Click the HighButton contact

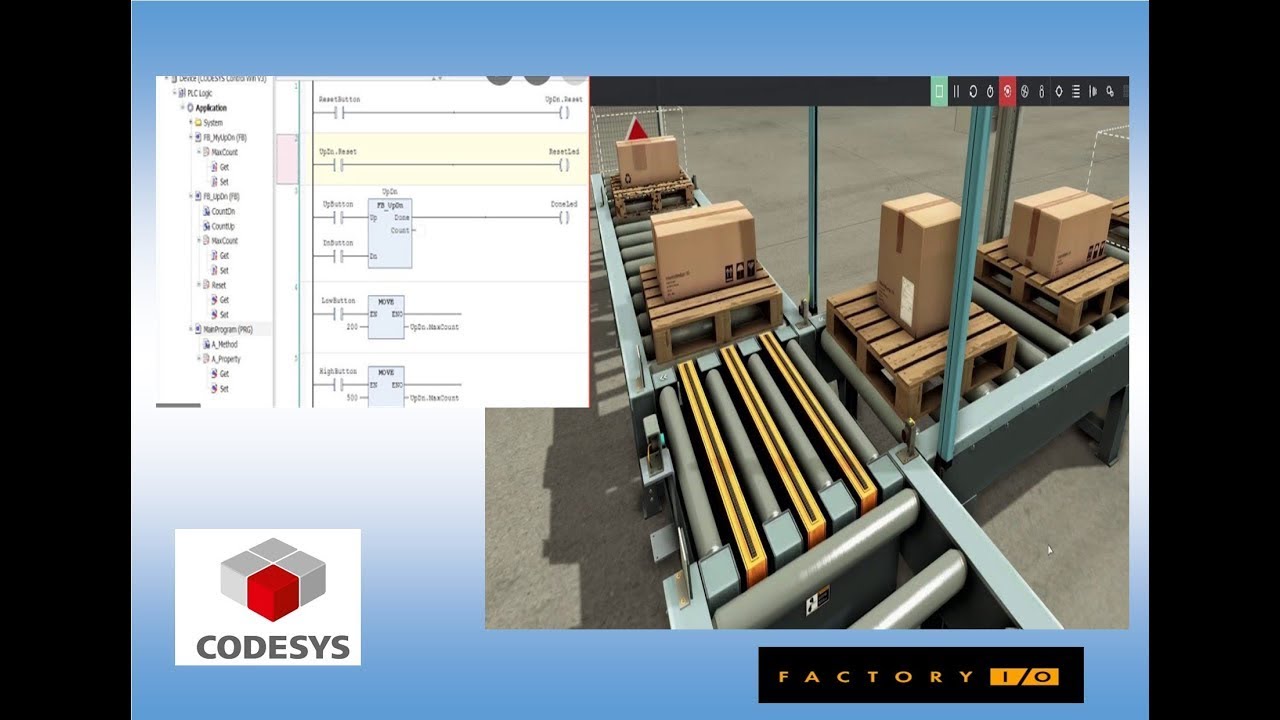coord(338,384)
